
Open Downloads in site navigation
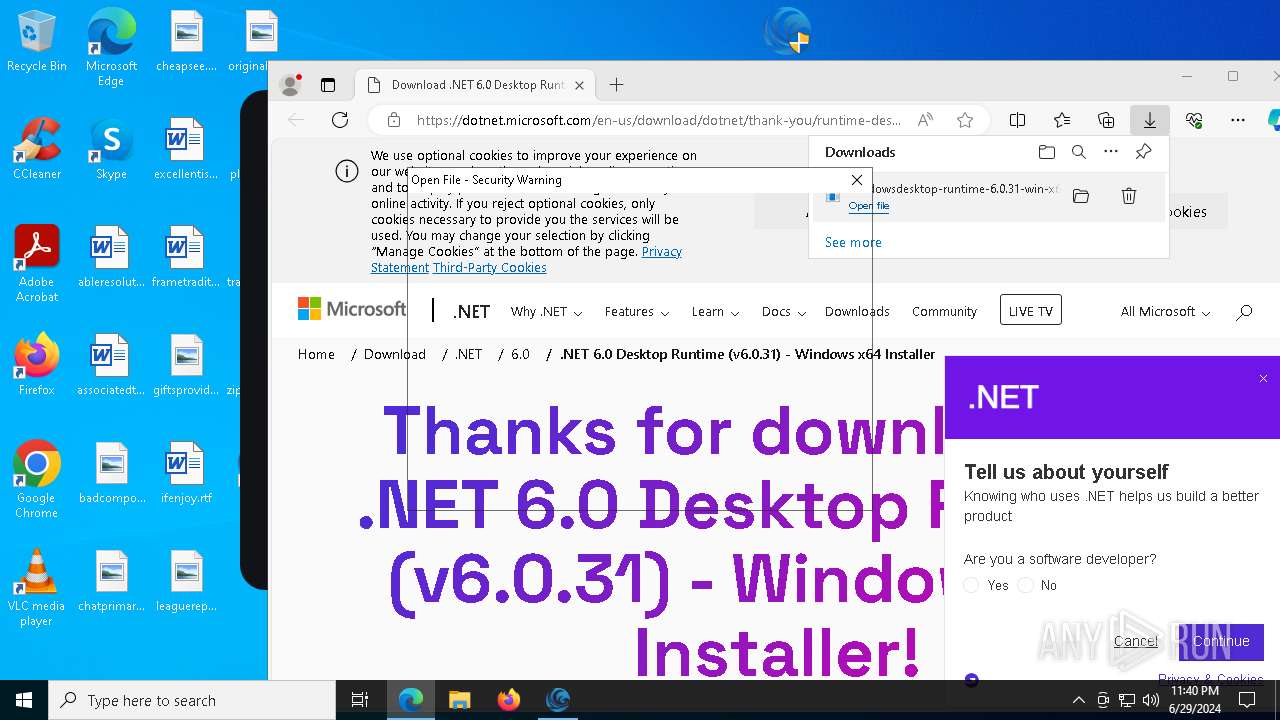pyautogui.click(x=857, y=312)
